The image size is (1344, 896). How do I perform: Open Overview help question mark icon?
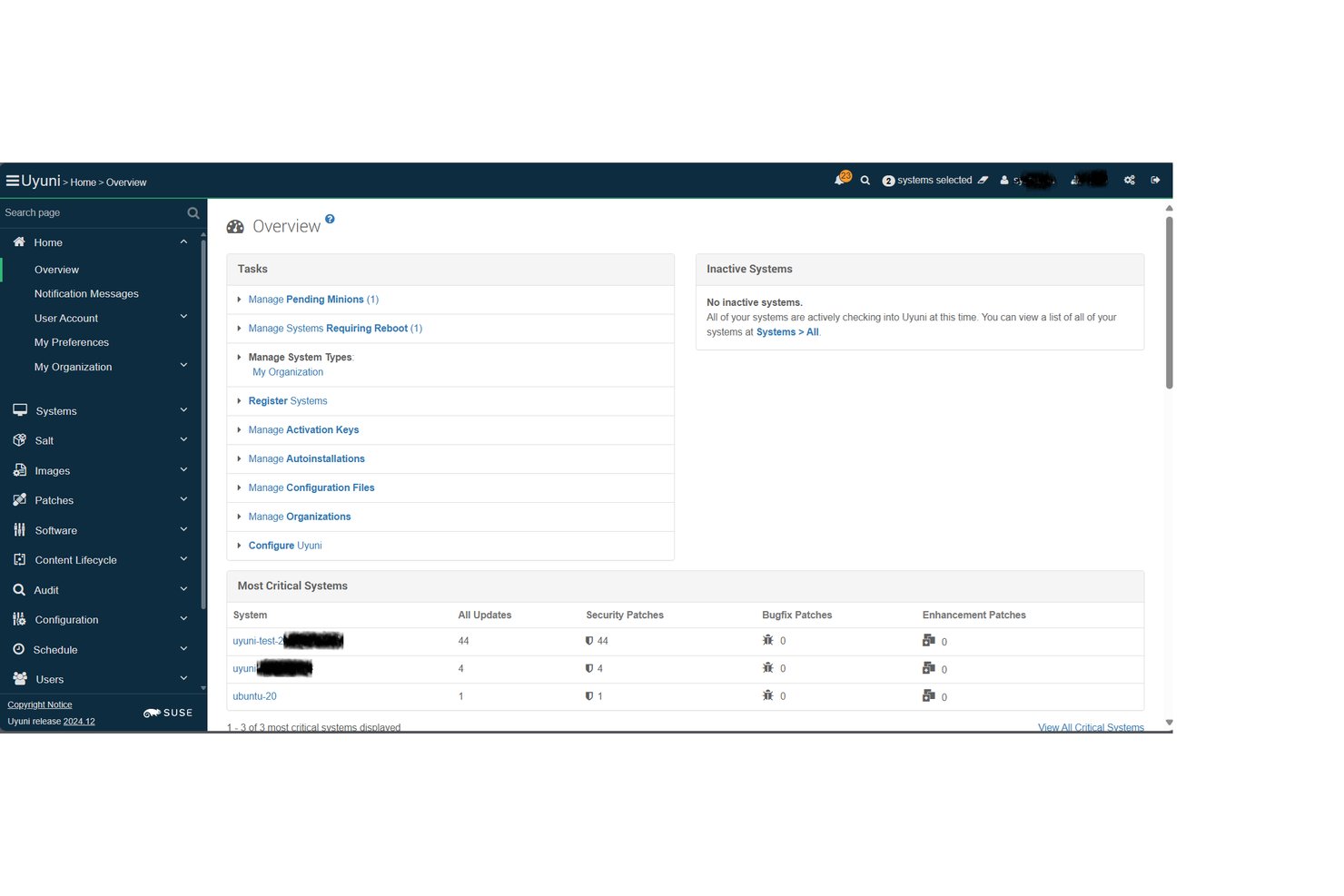pyautogui.click(x=330, y=219)
